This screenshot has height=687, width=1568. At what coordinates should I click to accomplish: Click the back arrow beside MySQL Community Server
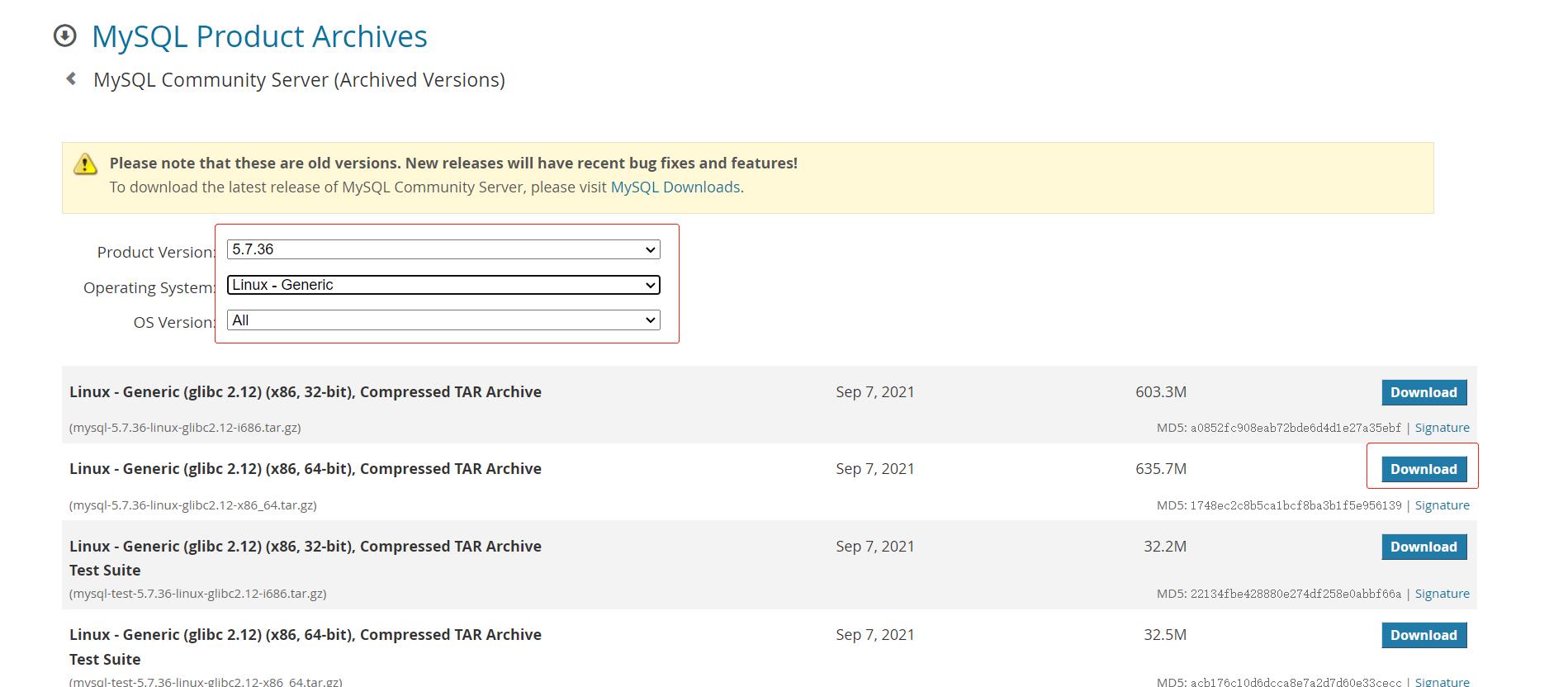[71, 78]
